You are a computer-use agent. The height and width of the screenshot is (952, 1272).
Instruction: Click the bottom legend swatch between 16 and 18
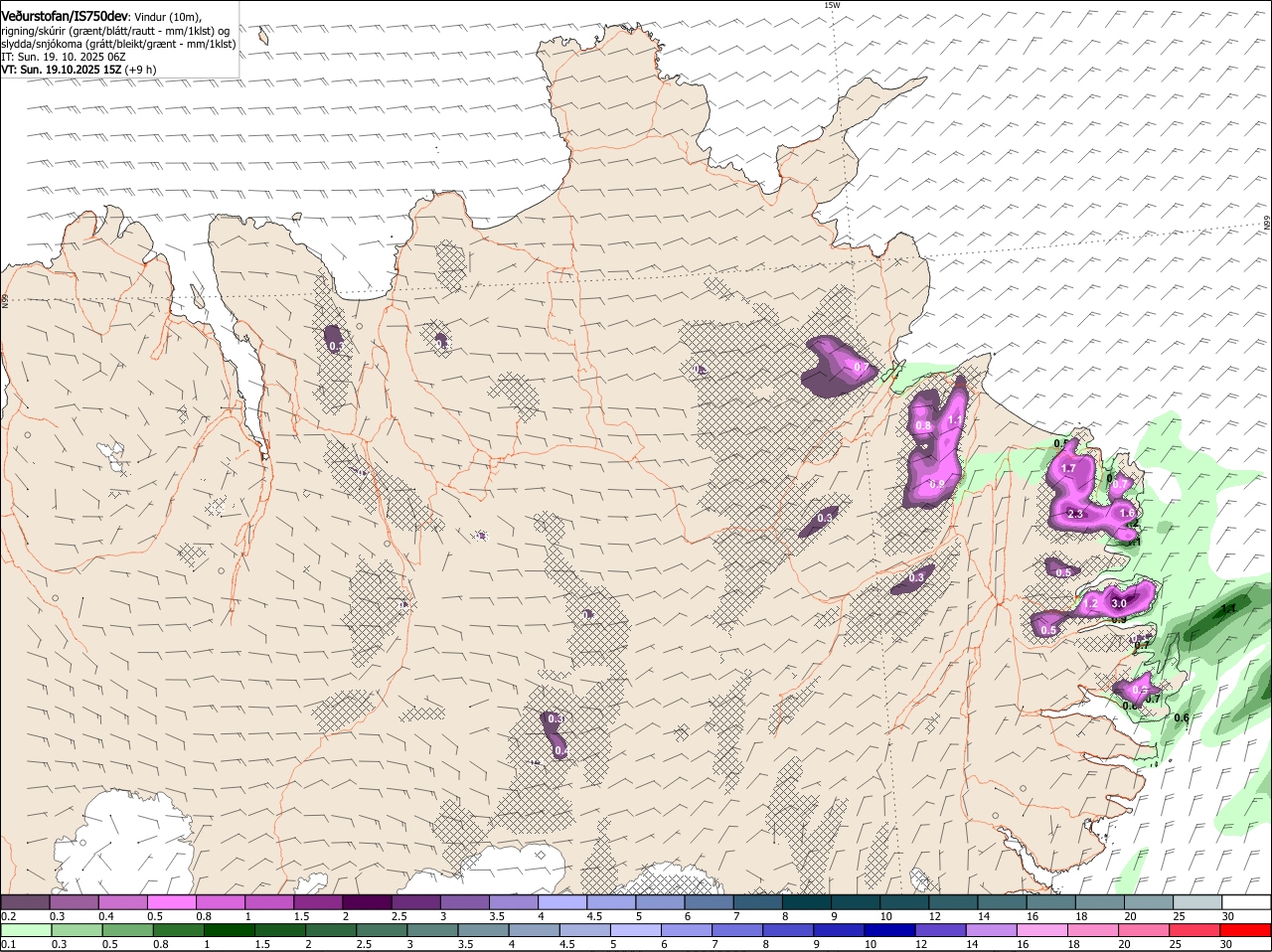[x=1044, y=930]
